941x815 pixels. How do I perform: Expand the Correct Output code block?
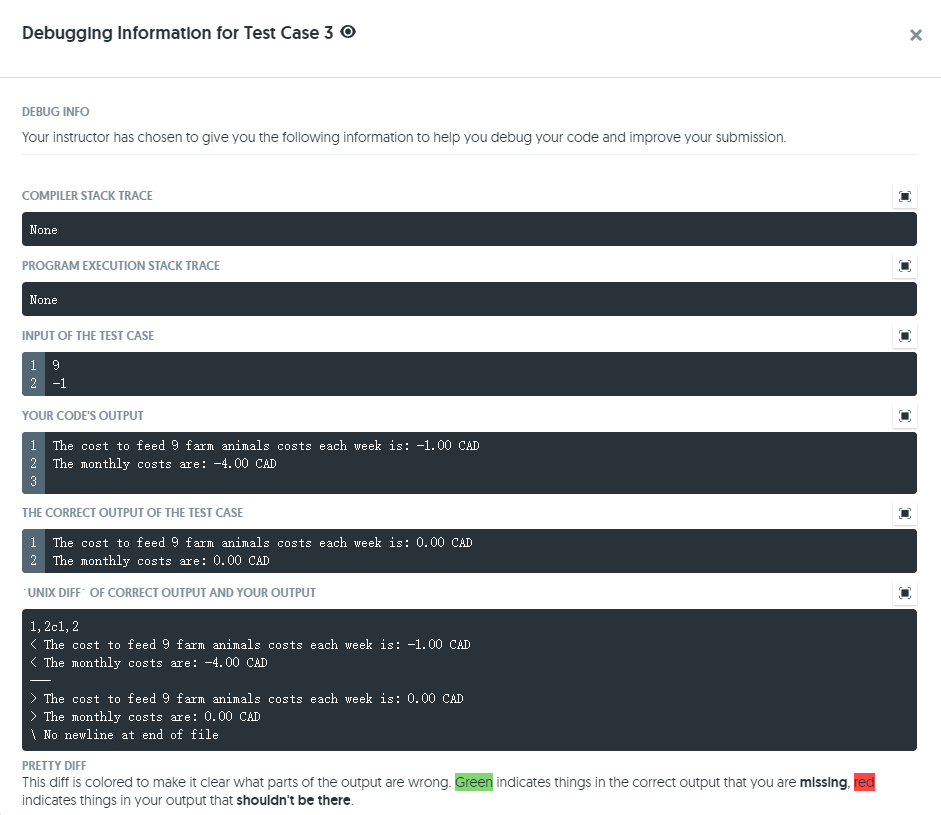[904, 513]
